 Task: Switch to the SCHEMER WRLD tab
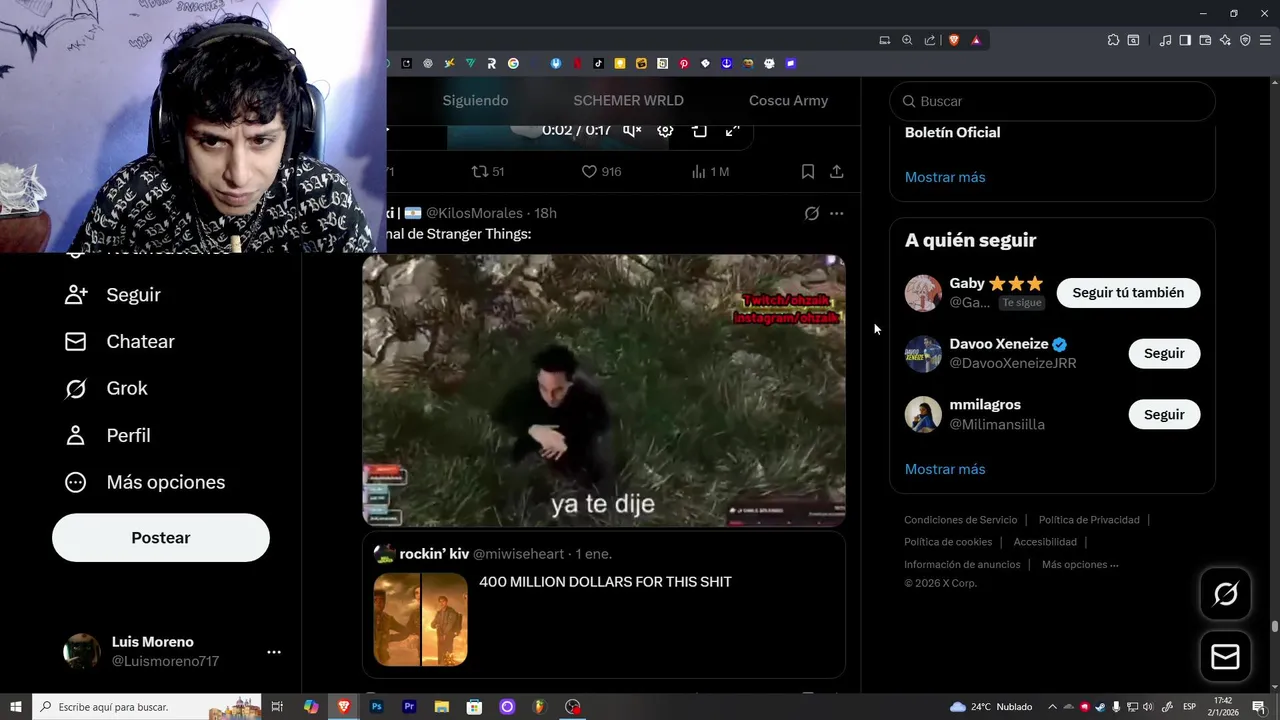pos(628,100)
